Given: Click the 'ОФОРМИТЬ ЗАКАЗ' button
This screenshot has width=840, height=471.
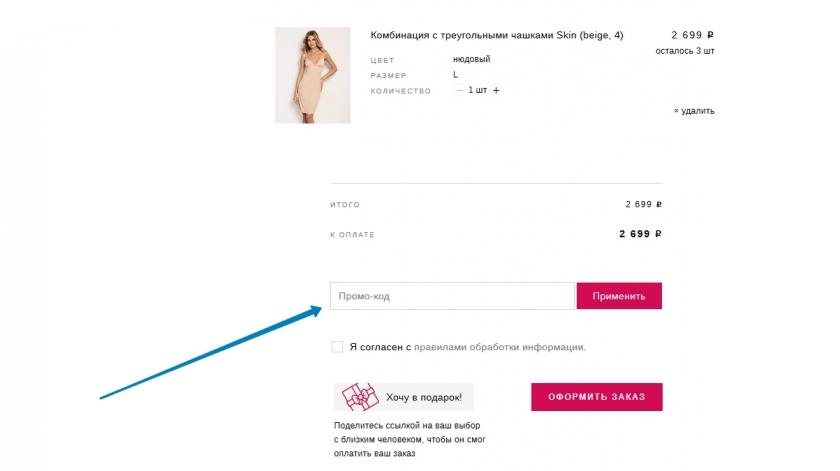Looking at the screenshot, I should (596, 397).
